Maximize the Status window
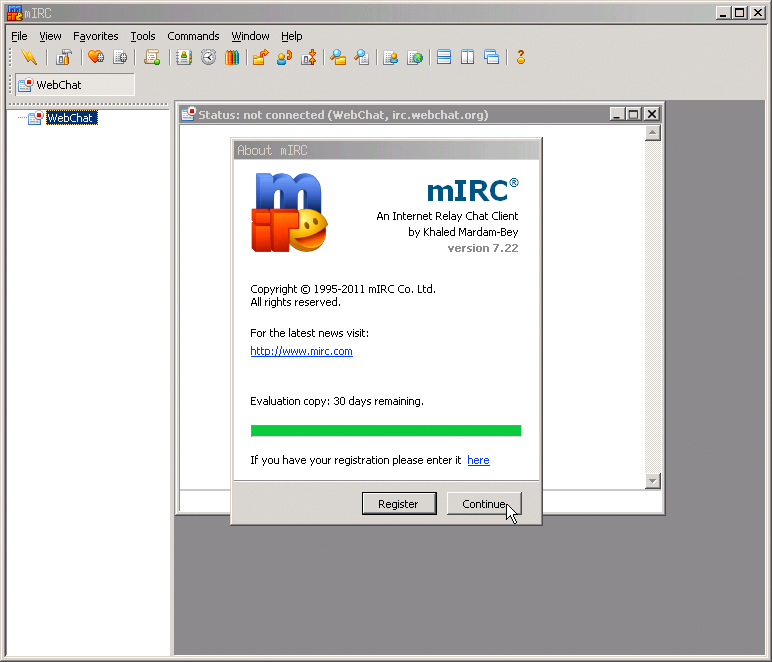 coord(633,114)
